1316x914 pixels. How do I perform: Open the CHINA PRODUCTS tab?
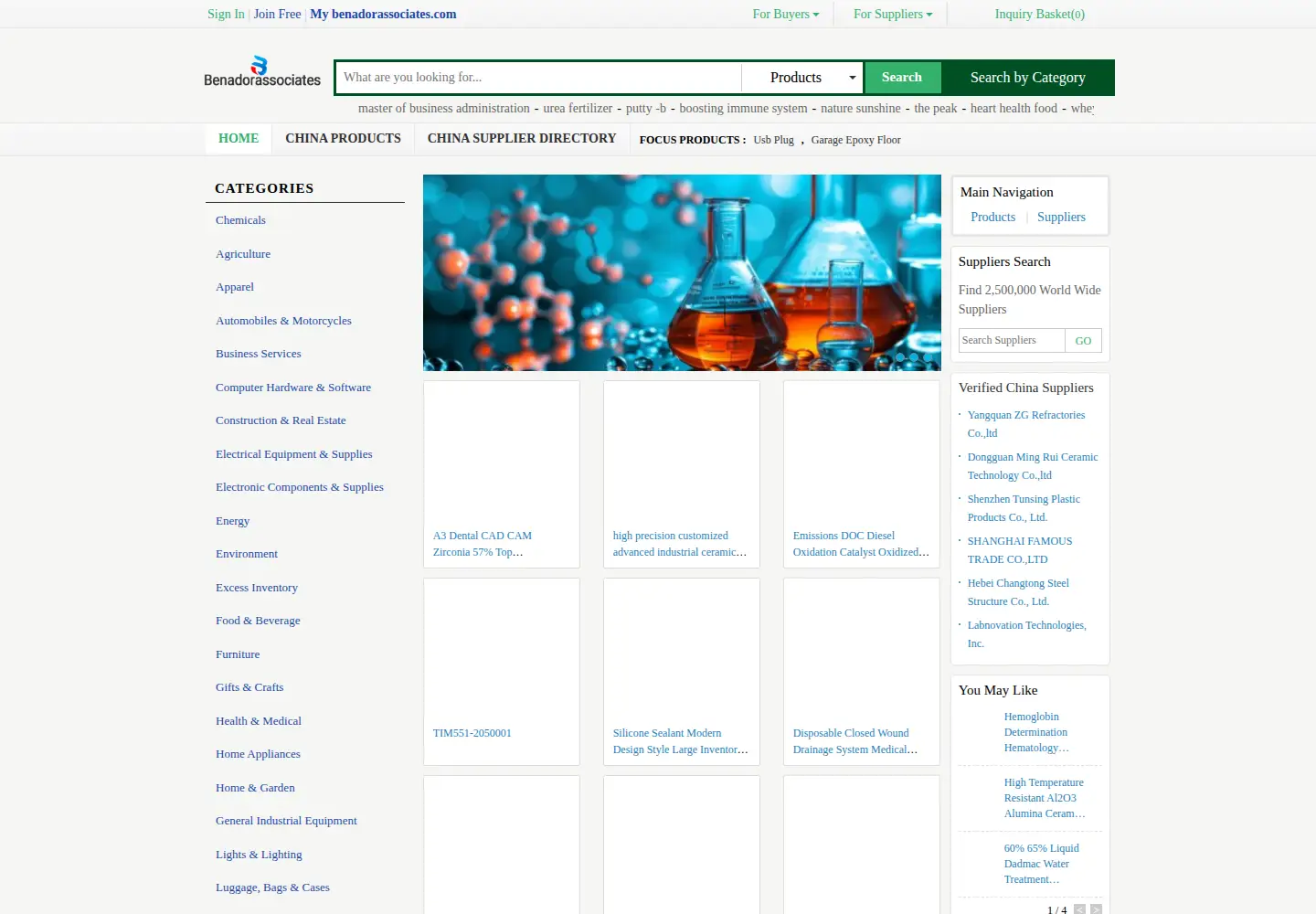tap(343, 138)
